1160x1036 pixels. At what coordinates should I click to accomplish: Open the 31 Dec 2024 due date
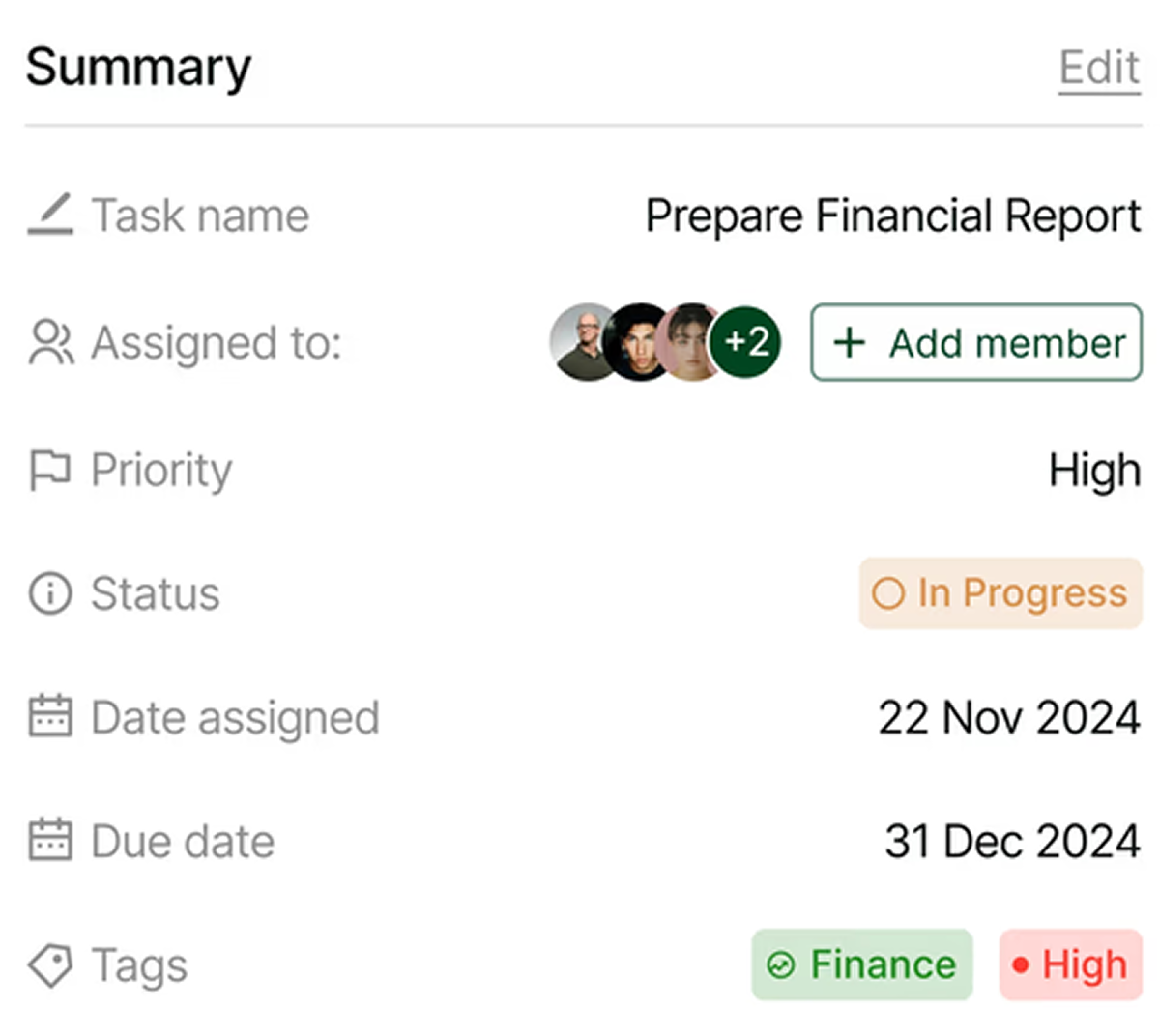coord(1012,840)
